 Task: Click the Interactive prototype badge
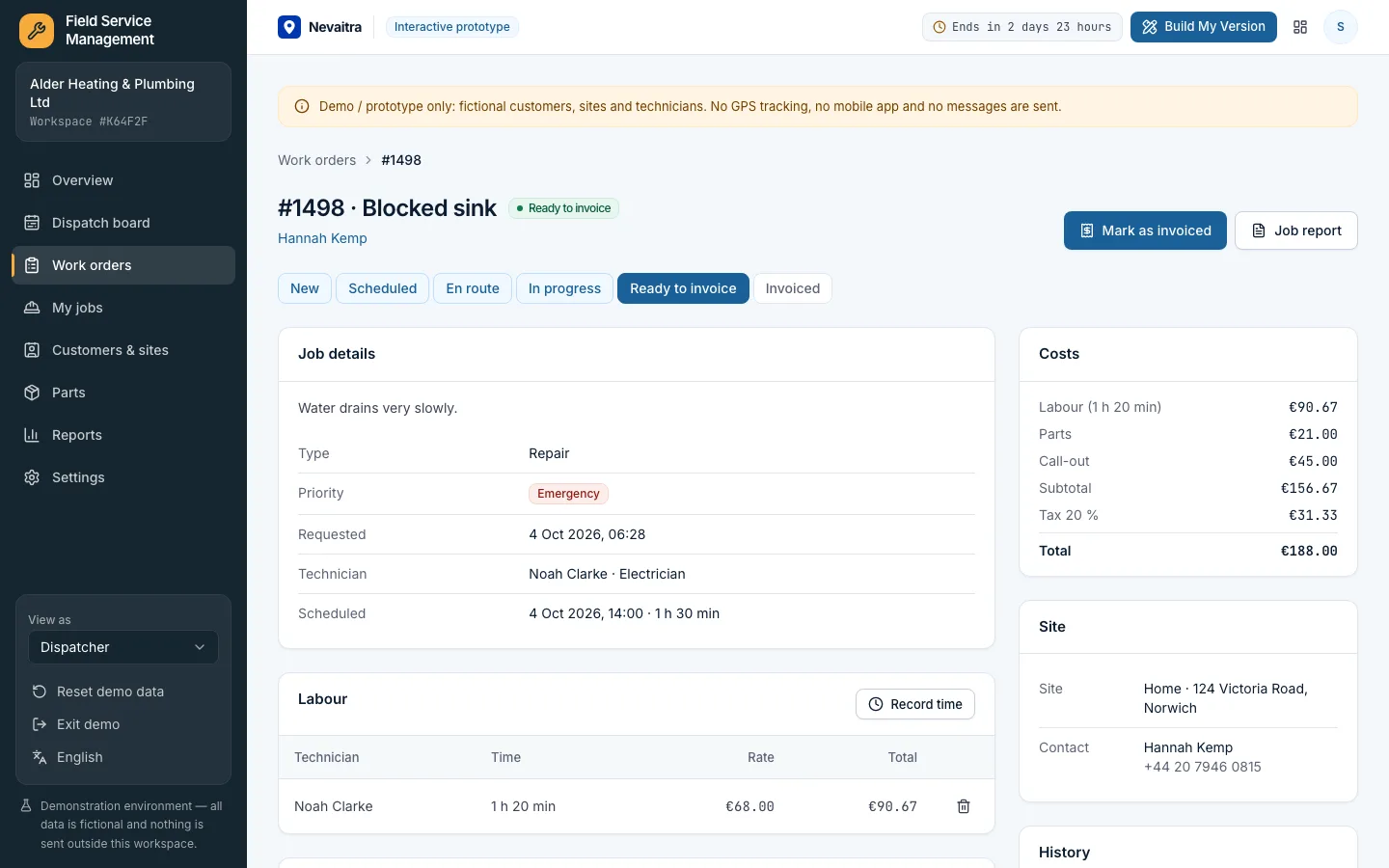pos(452,27)
